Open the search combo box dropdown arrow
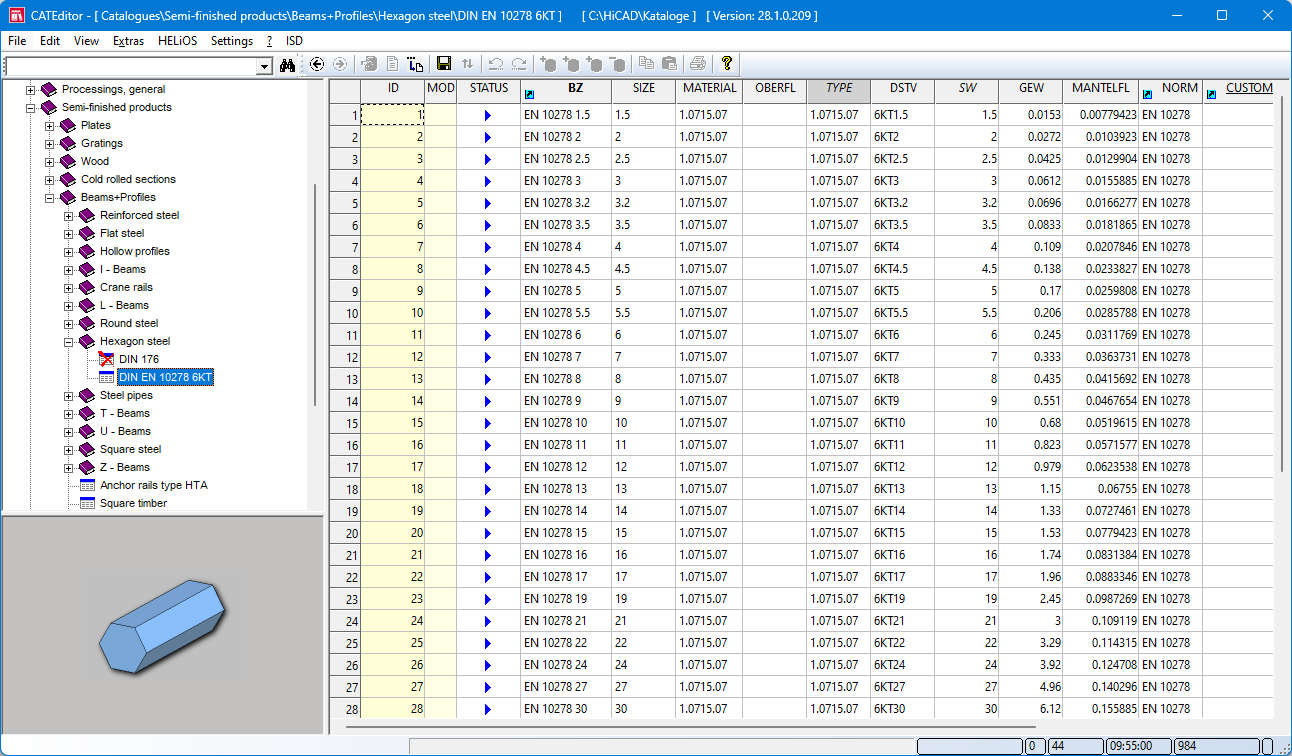This screenshot has height=756, width=1292. click(264, 66)
